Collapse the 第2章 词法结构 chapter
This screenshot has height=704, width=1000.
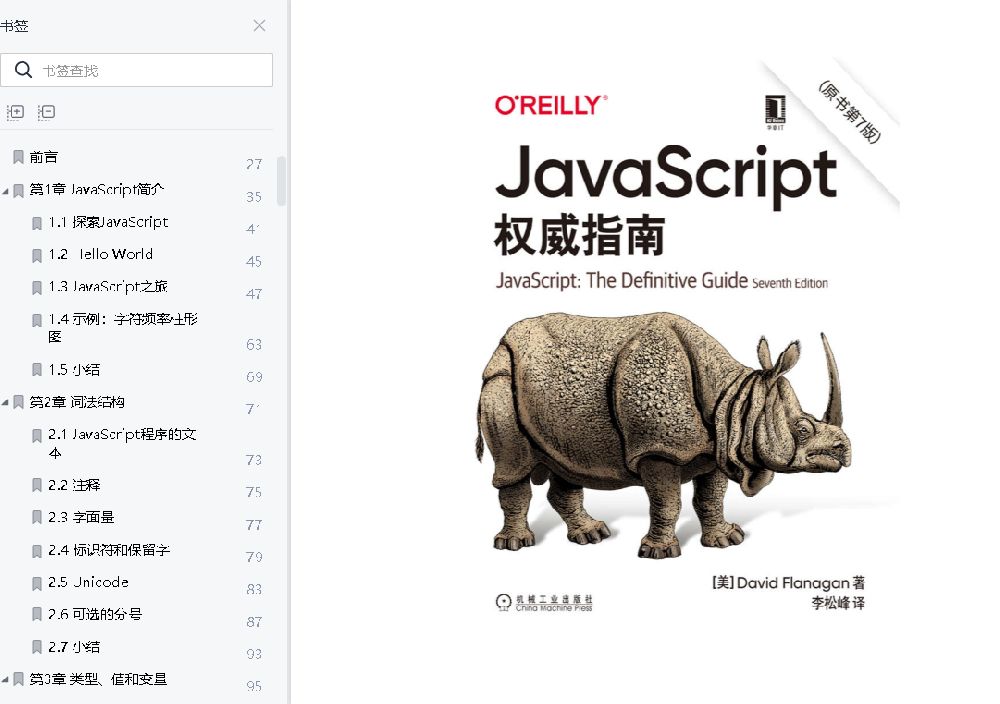[7, 402]
